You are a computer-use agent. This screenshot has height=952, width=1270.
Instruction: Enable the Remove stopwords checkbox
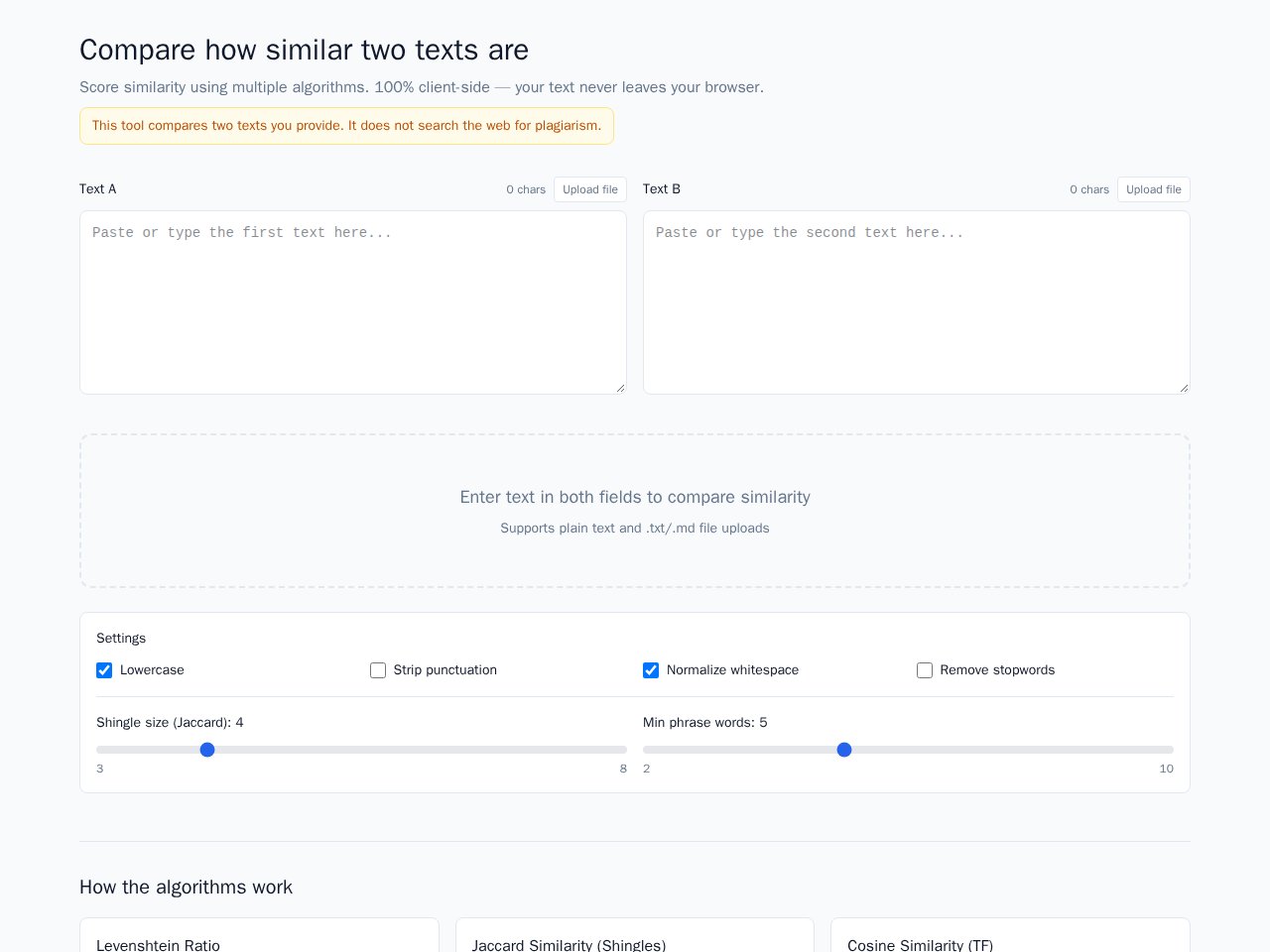point(925,670)
